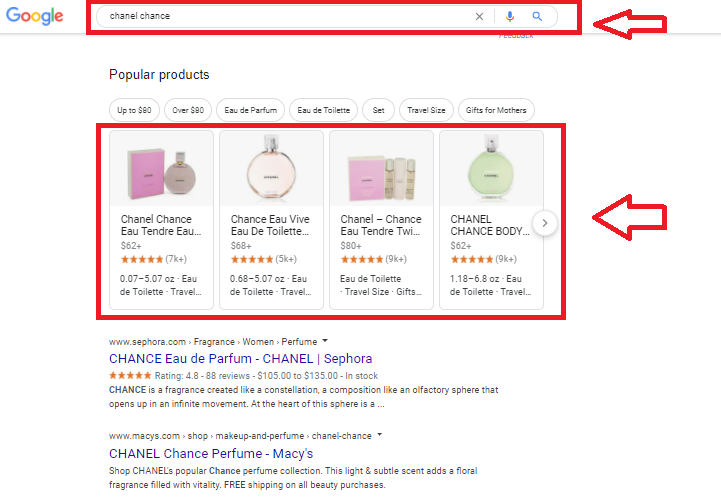This screenshot has height=498, width=721.
Task: Click the blue search magnifier icon
Action: tap(537, 16)
